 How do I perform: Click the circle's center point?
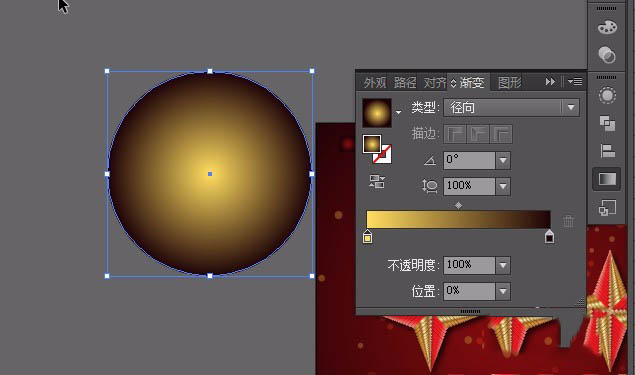pyautogui.click(x=210, y=174)
